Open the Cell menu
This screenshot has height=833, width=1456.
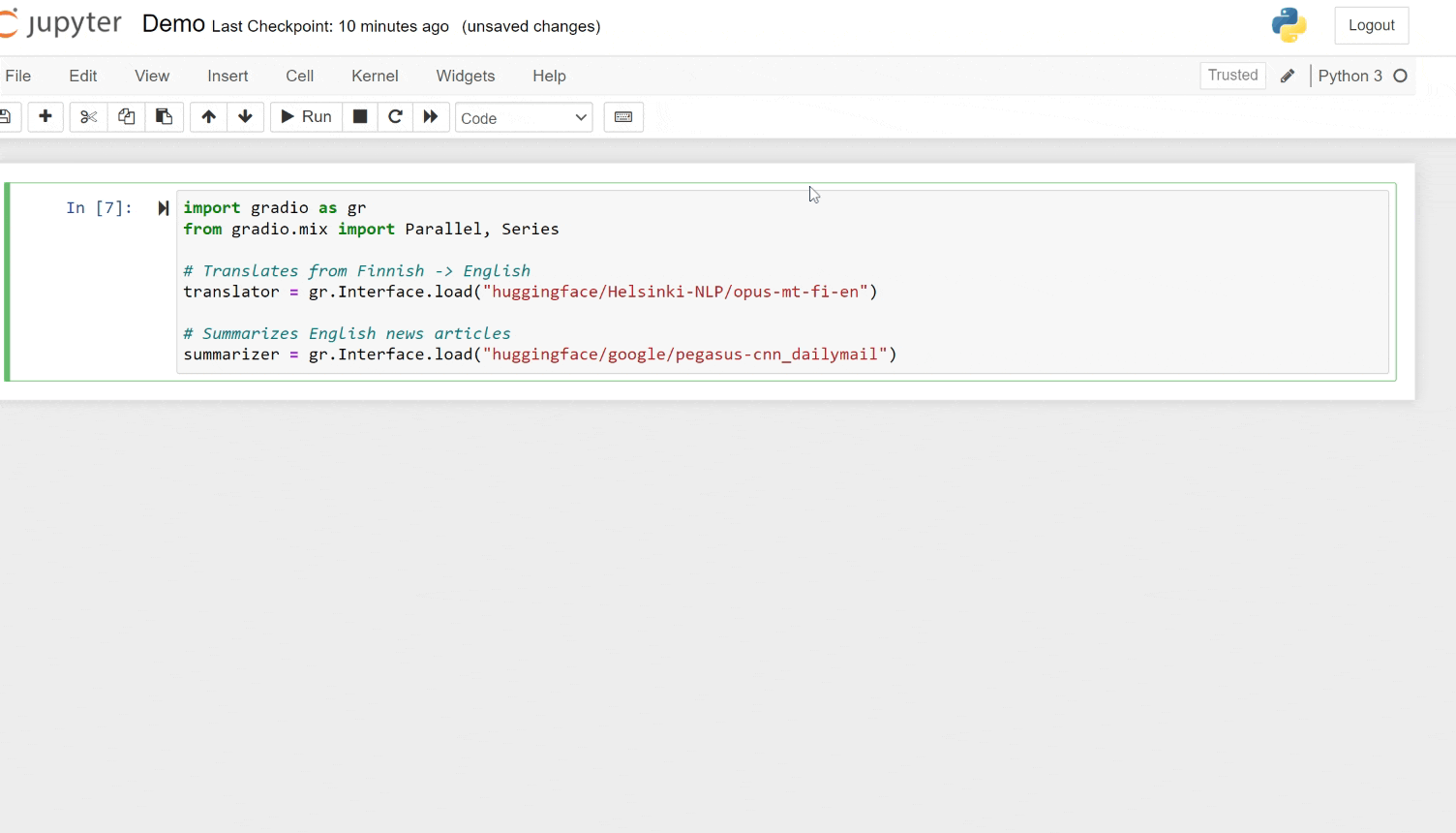(299, 76)
